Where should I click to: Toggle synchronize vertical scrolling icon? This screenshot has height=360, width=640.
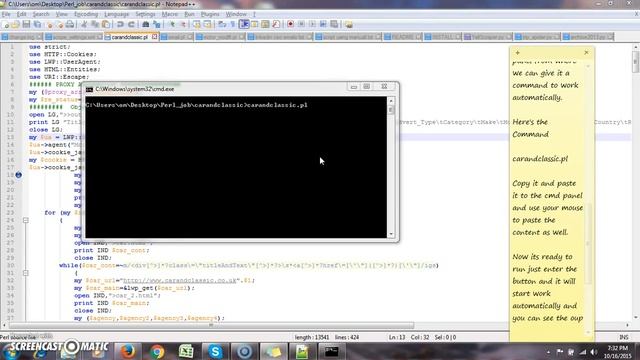(x=197, y=24)
